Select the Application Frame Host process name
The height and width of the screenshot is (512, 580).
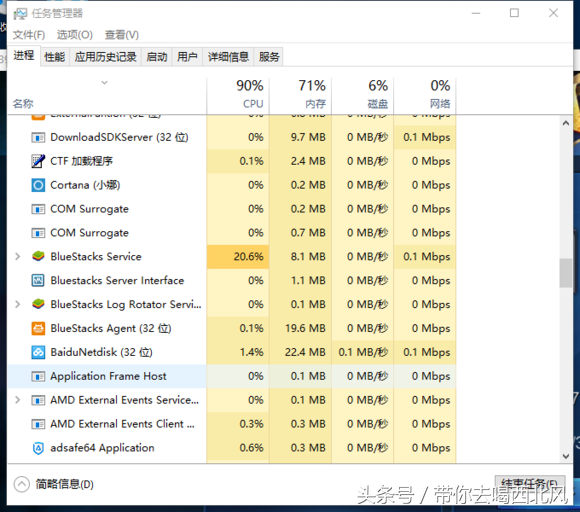108,376
